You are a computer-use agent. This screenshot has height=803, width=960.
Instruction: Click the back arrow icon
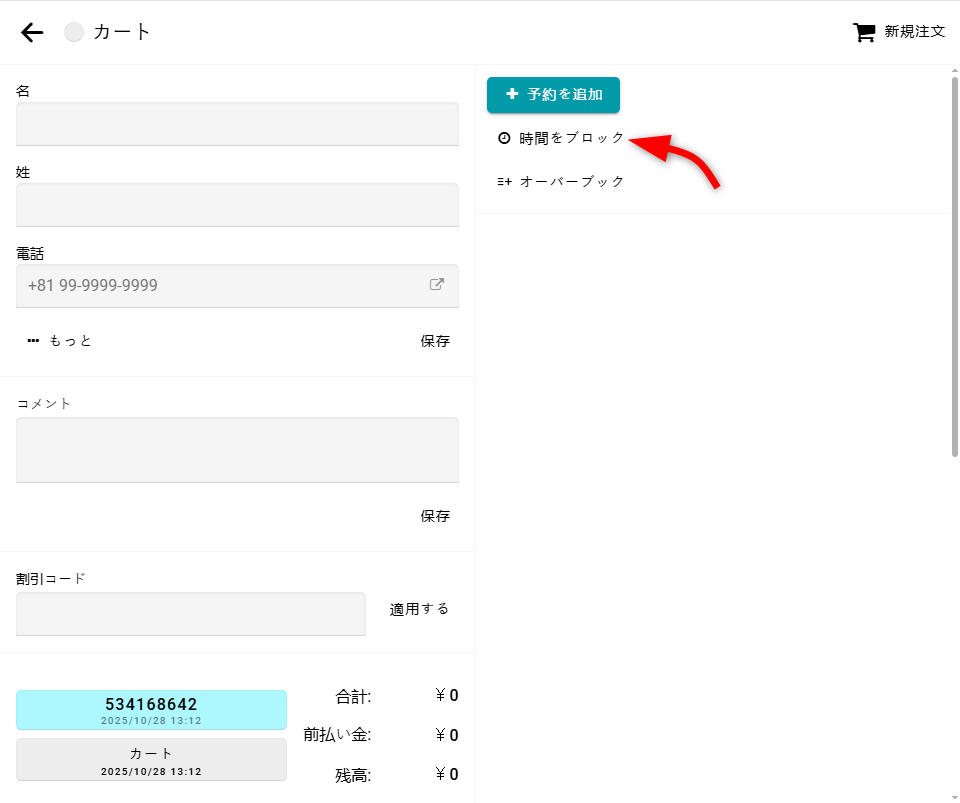pyautogui.click(x=32, y=32)
